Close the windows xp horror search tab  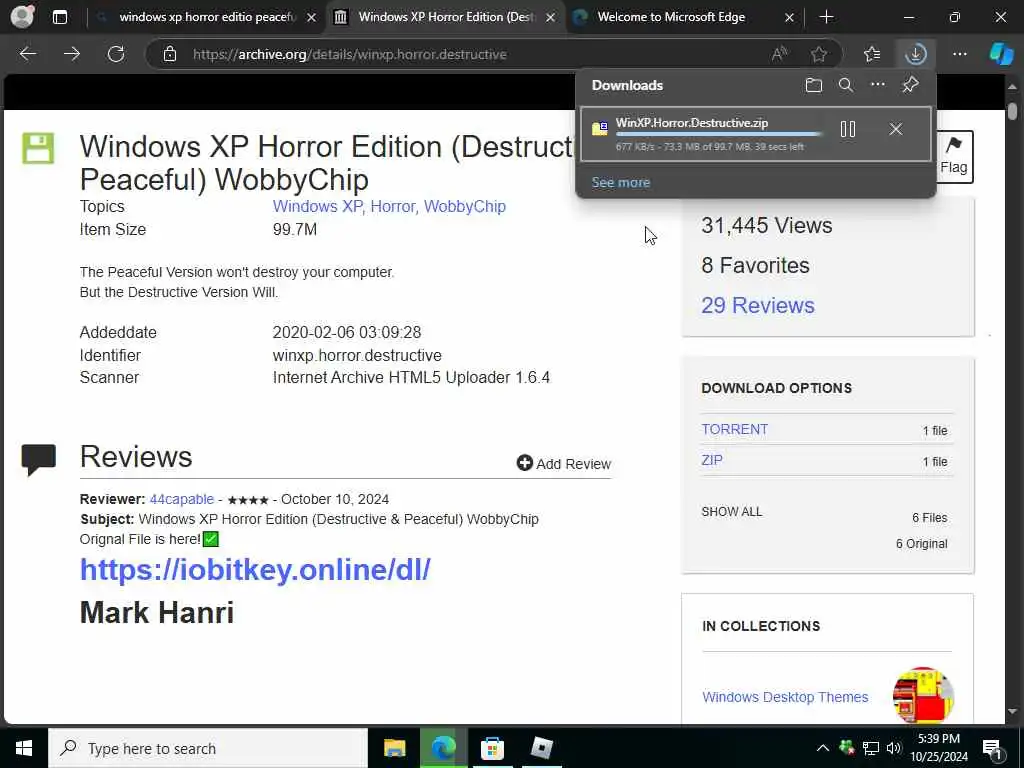312,18
